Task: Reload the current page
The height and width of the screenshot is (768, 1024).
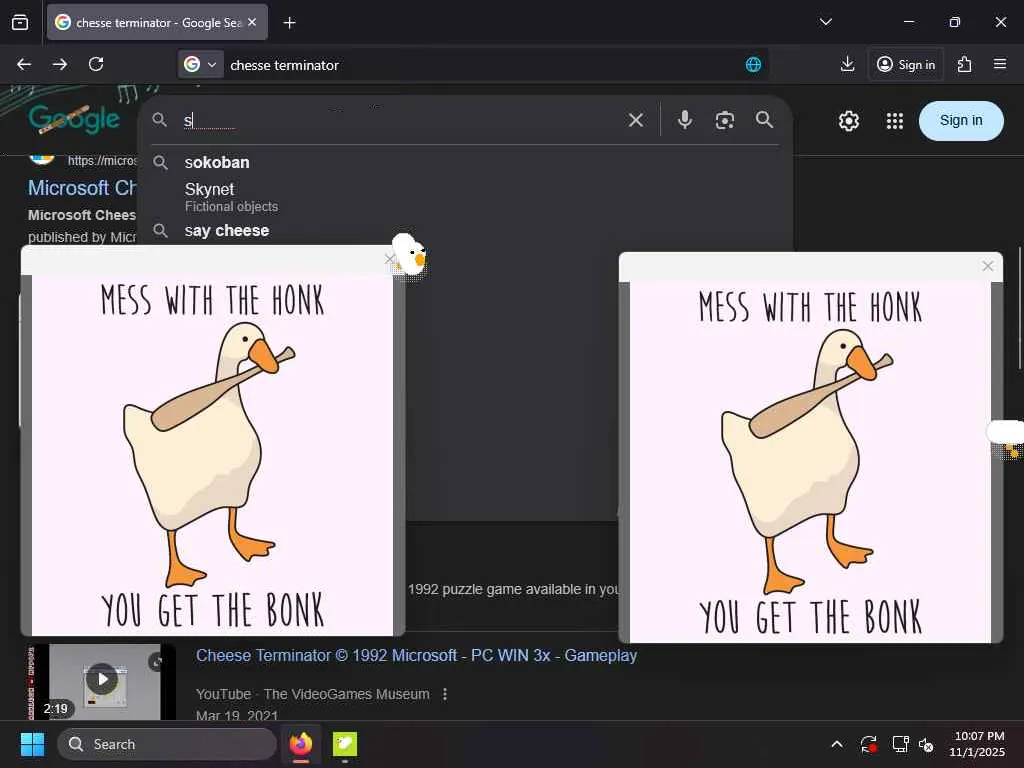Action: point(96,64)
